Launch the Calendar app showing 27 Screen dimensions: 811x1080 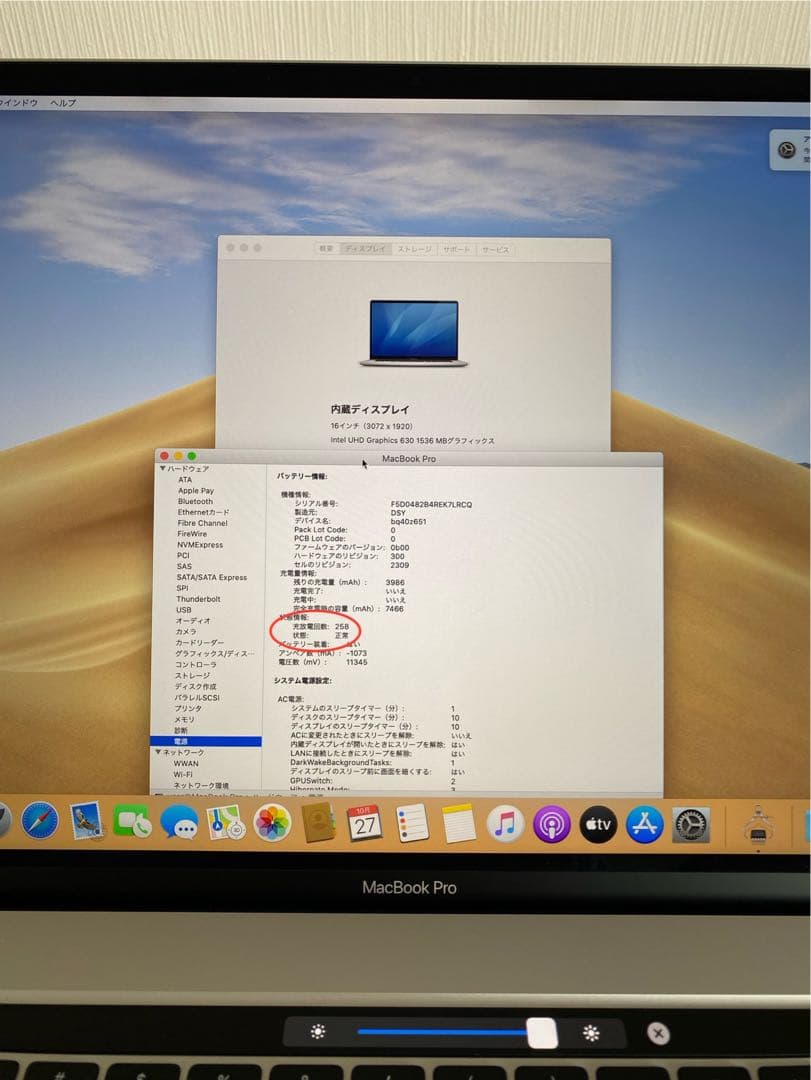[x=364, y=822]
